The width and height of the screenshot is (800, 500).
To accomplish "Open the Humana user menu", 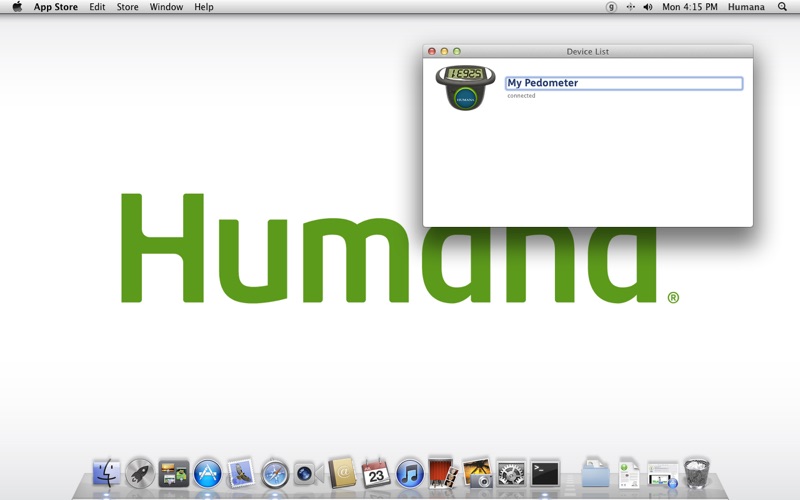I will [x=746, y=7].
